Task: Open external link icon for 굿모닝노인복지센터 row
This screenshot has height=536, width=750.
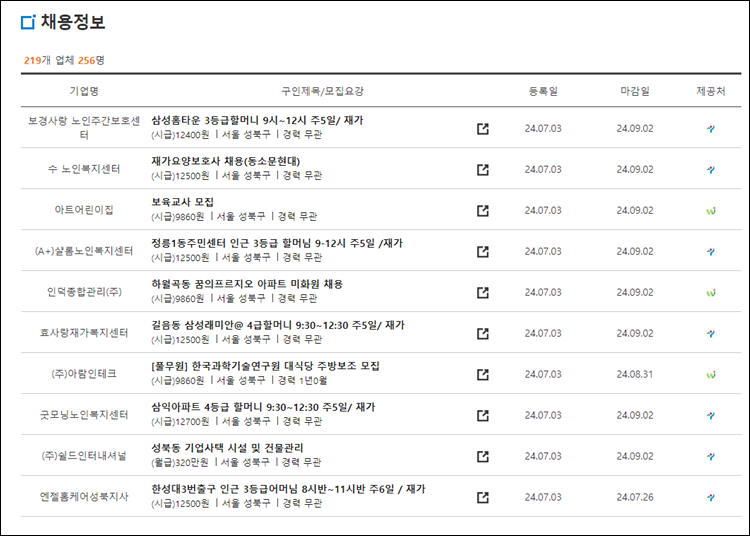Action: (483, 416)
